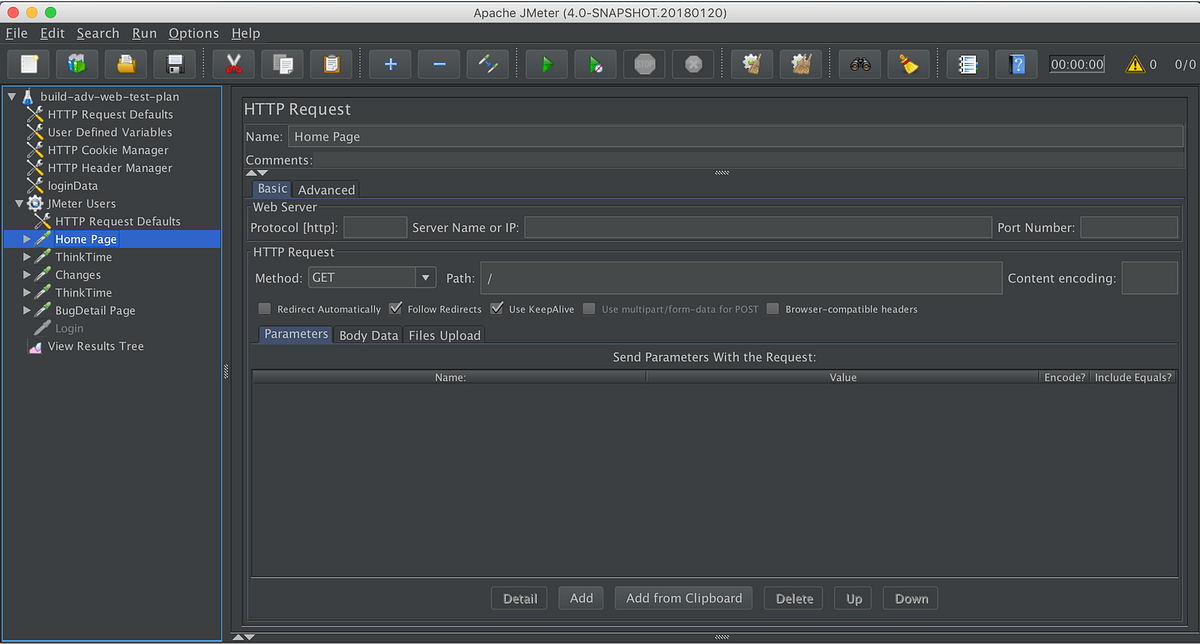Click the Paste clipboard icon
This screenshot has width=1200, height=644.
[x=331, y=65]
